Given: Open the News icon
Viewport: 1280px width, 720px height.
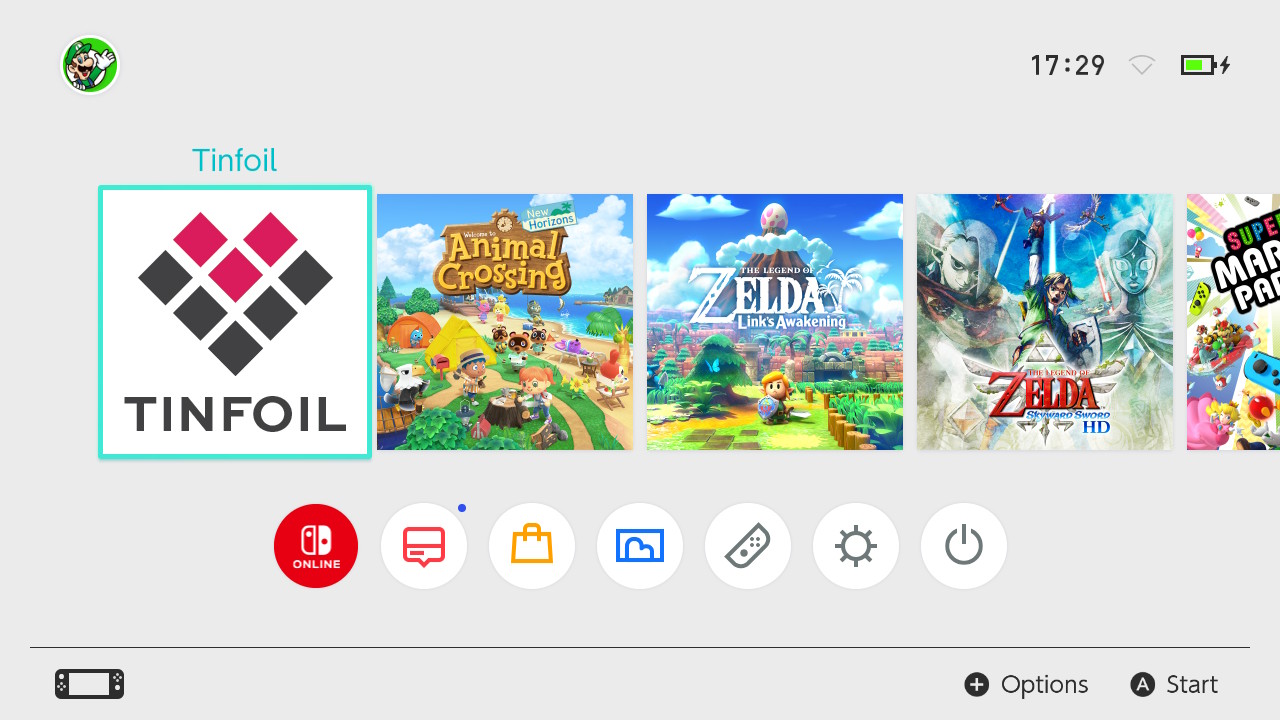Looking at the screenshot, I should (424, 546).
